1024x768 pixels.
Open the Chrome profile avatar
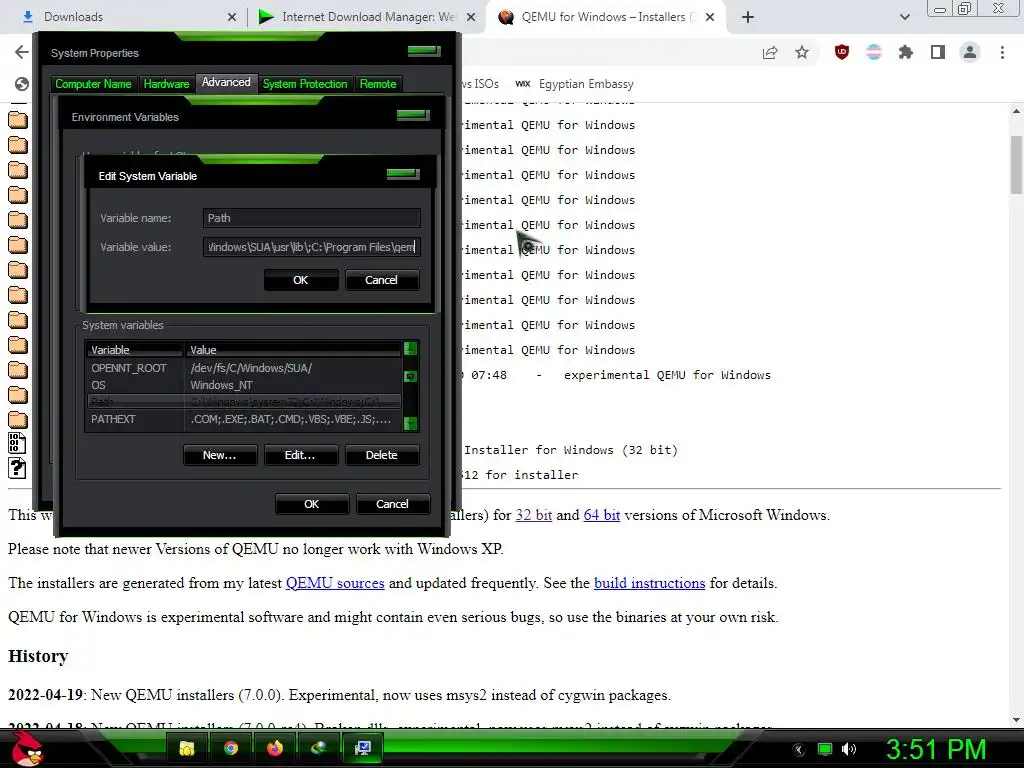click(x=970, y=52)
